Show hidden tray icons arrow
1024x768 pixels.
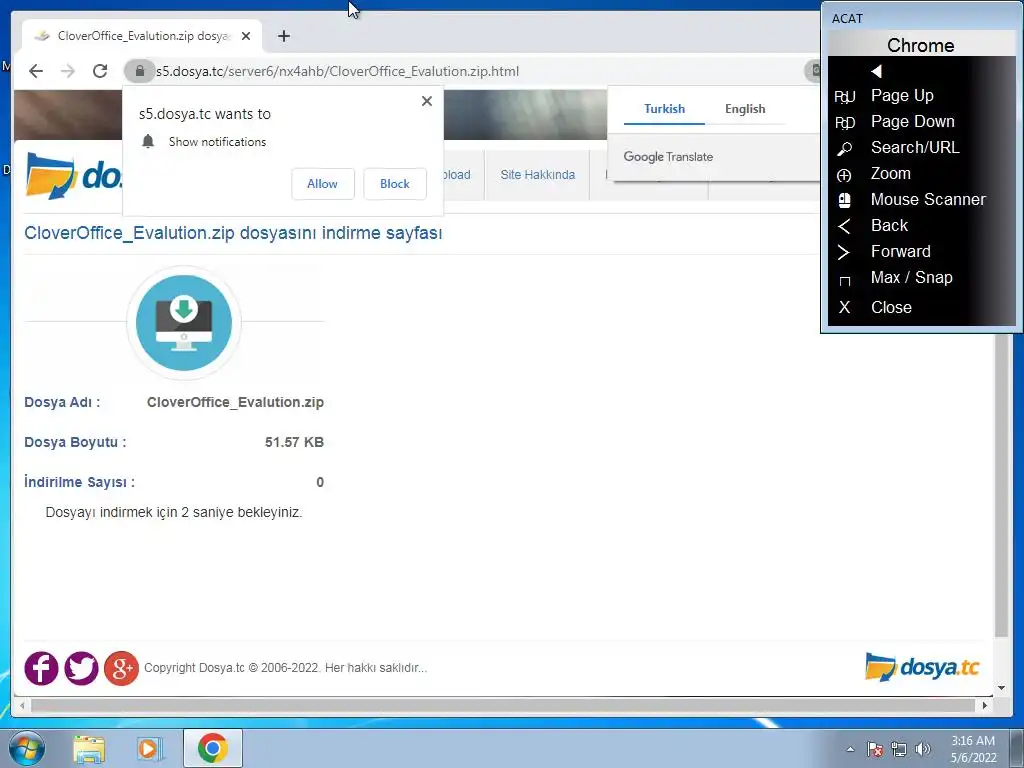pos(850,749)
